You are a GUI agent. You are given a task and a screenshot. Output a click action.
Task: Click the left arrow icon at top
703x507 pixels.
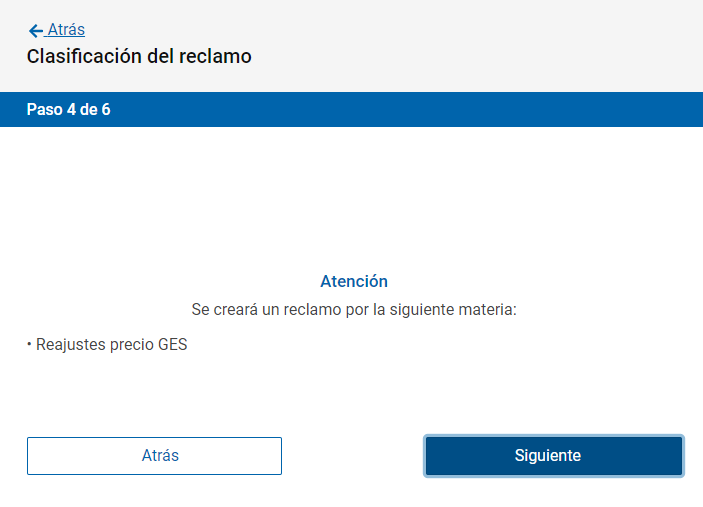pyautogui.click(x=36, y=31)
